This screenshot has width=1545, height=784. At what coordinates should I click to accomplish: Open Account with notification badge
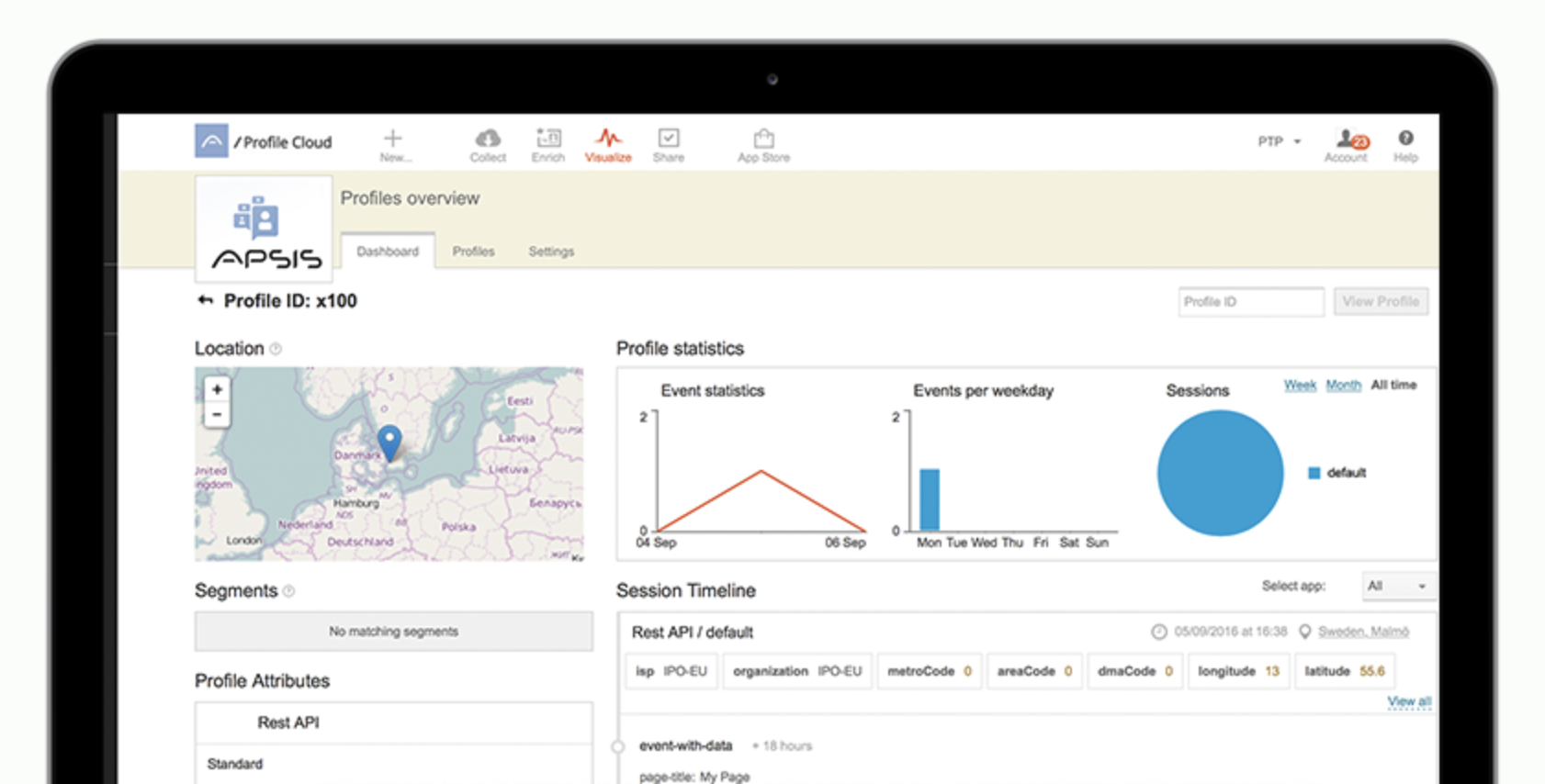coord(1348,140)
